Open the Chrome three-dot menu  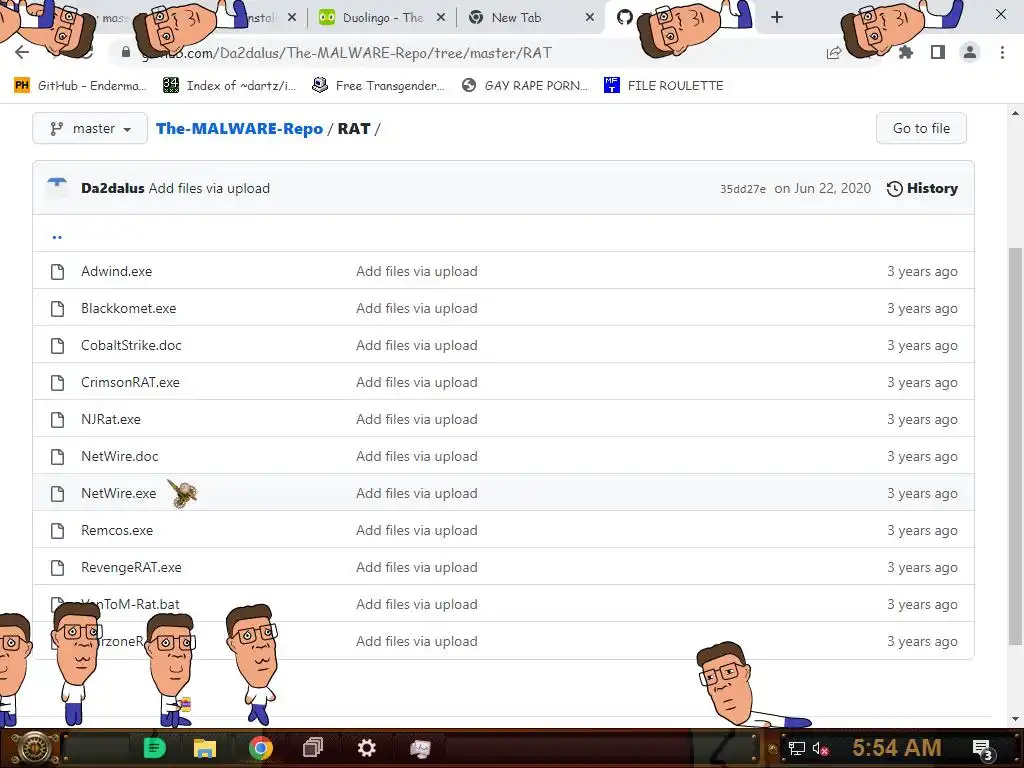tap(1002, 52)
